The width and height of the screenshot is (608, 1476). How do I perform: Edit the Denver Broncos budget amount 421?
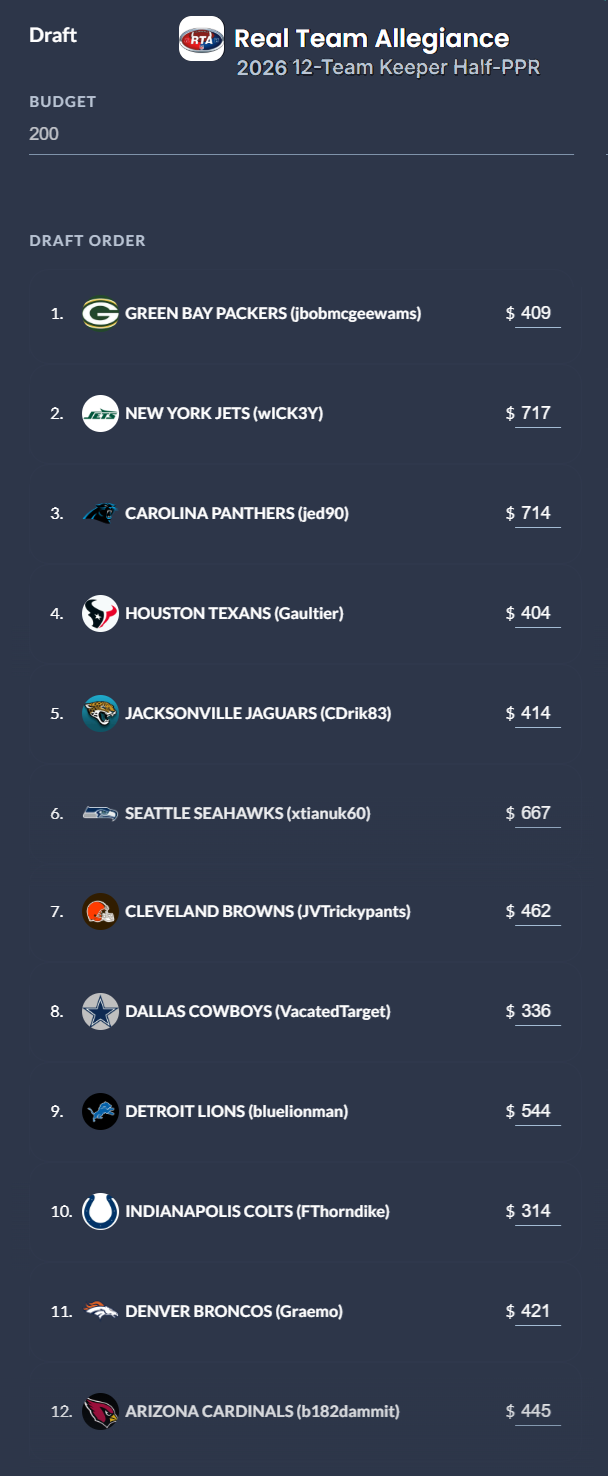tap(538, 1311)
